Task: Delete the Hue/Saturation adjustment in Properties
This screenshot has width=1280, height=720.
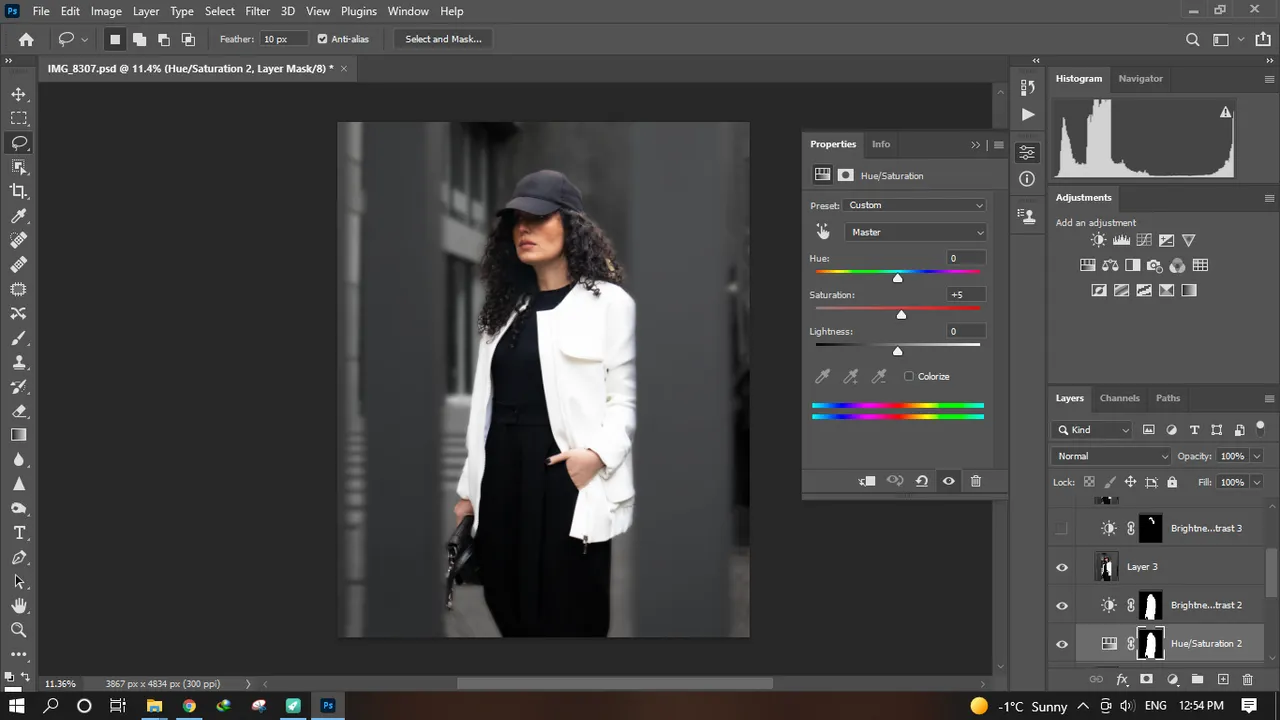Action: tap(976, 481)
